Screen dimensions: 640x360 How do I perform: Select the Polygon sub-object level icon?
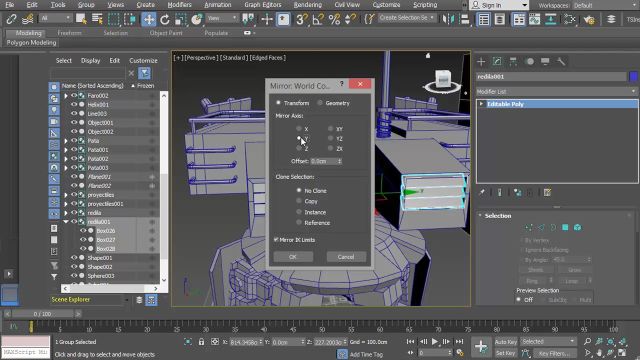[565, 227]
